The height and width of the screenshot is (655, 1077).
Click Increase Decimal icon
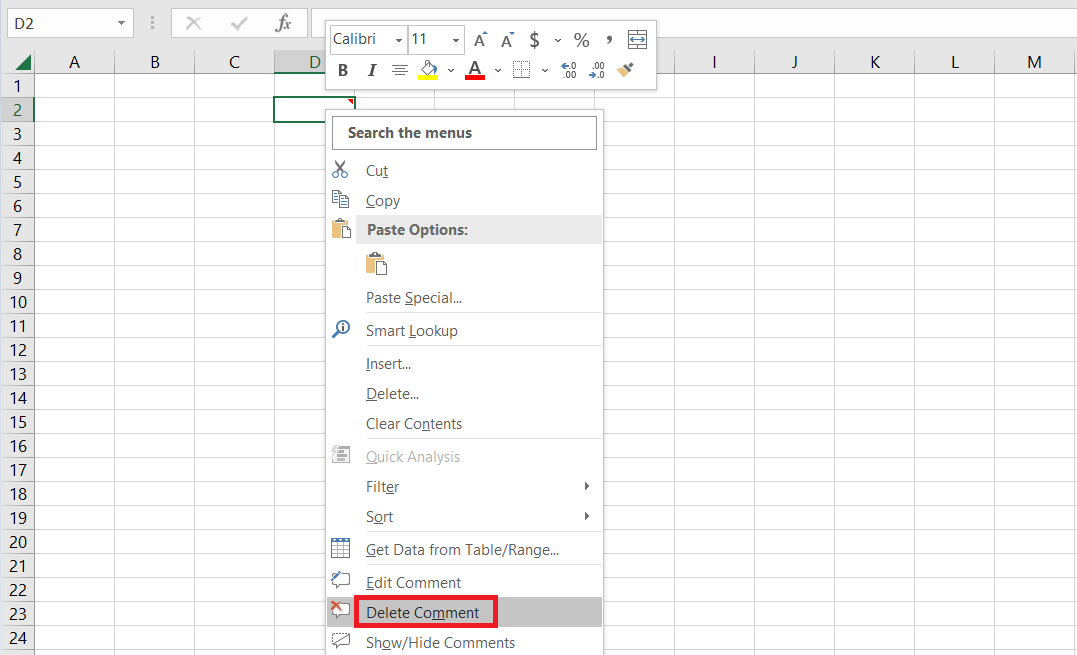coord(569,70)
